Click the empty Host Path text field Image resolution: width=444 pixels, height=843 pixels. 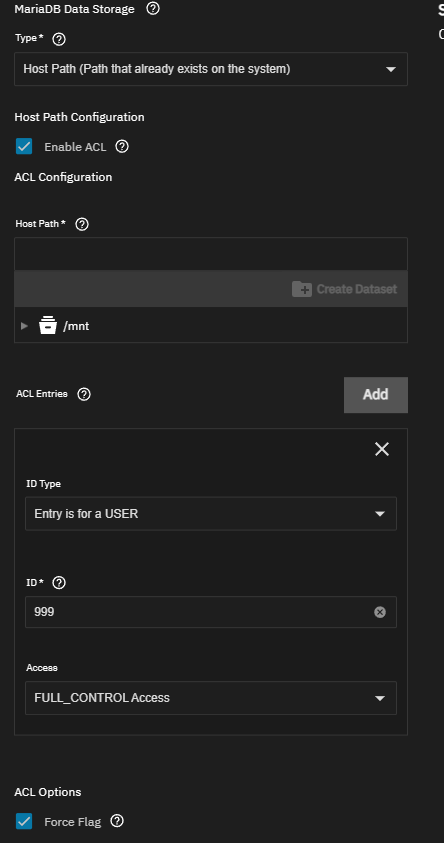tap(211, 254)
